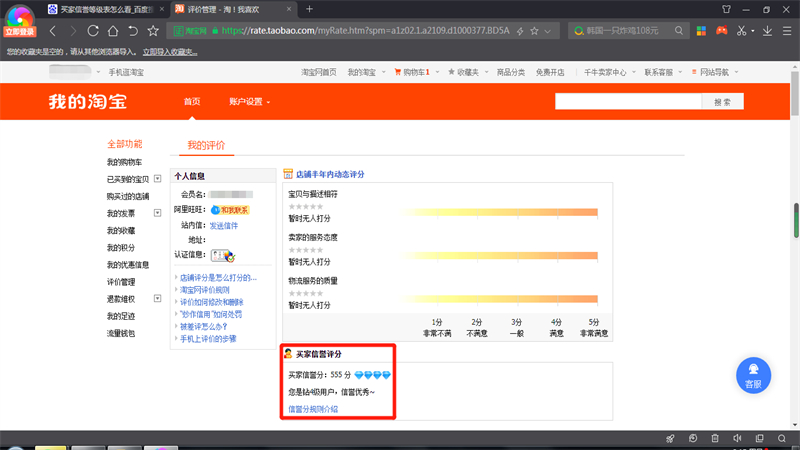
Task: Click the 搜索 button
Action: point(722,102)
